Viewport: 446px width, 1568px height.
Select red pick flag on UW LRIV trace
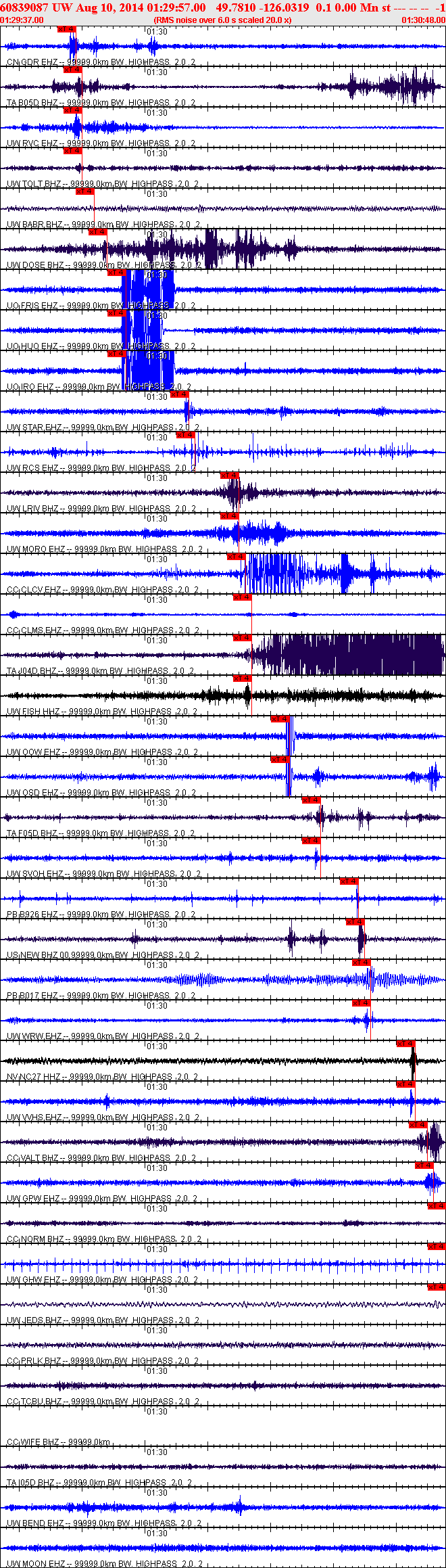pos(230,476)
